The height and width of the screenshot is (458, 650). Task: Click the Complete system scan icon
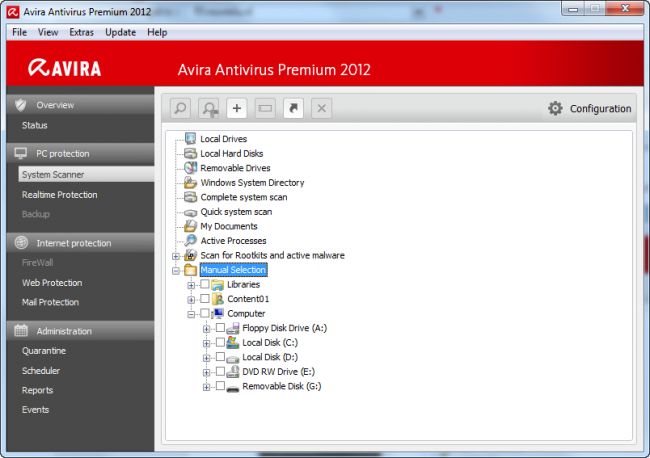pos(191,197)
